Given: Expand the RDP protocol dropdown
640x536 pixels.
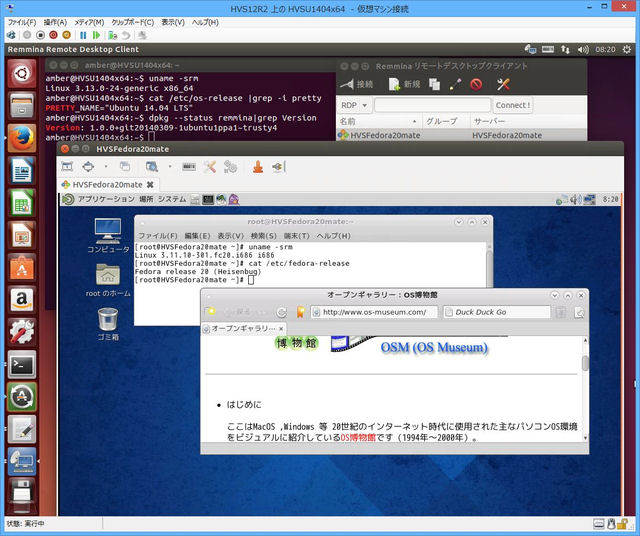Looking at the screenshot, I should (x=354, y=105).
